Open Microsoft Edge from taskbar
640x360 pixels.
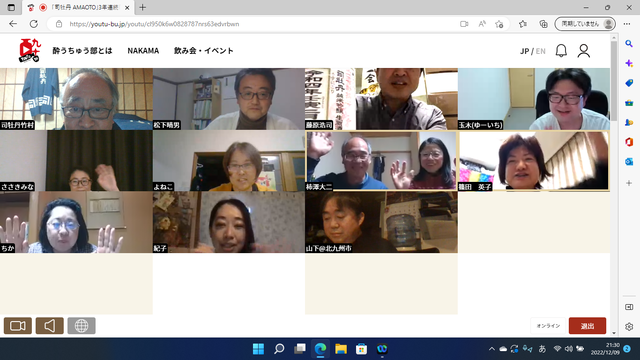pyautogui.click(x=320, y=349)
